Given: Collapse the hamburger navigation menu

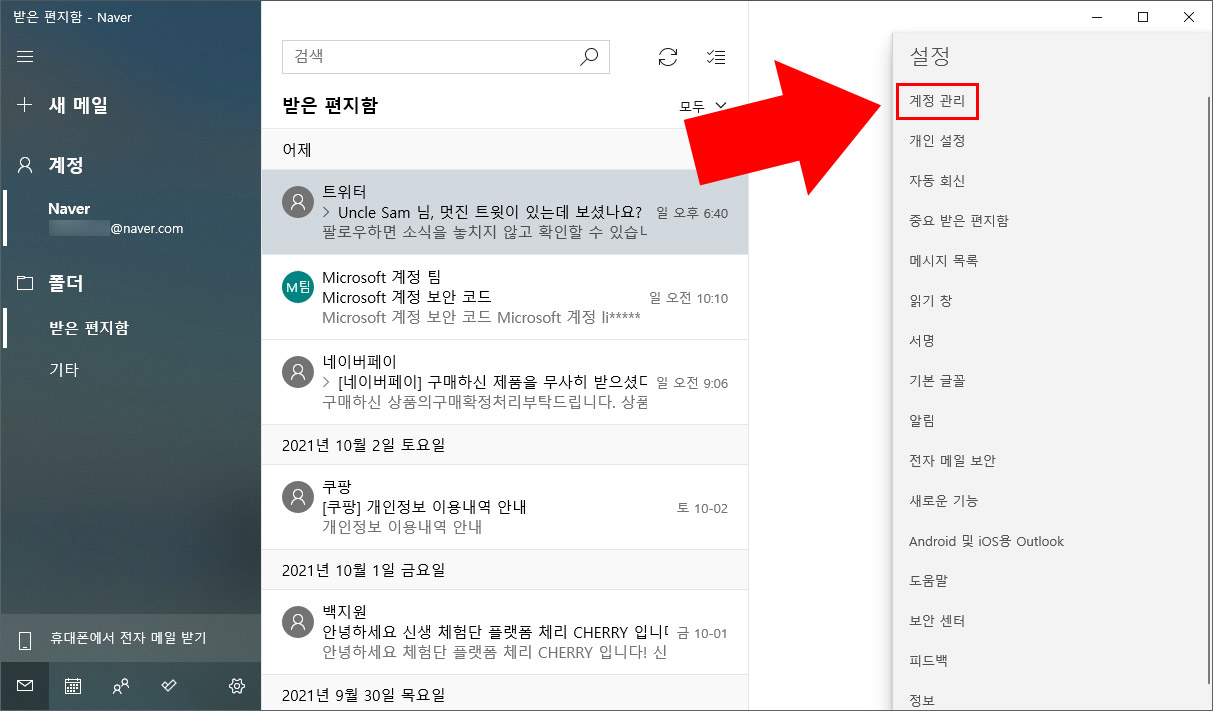Looking at the screenshot, I should (25, 56).
